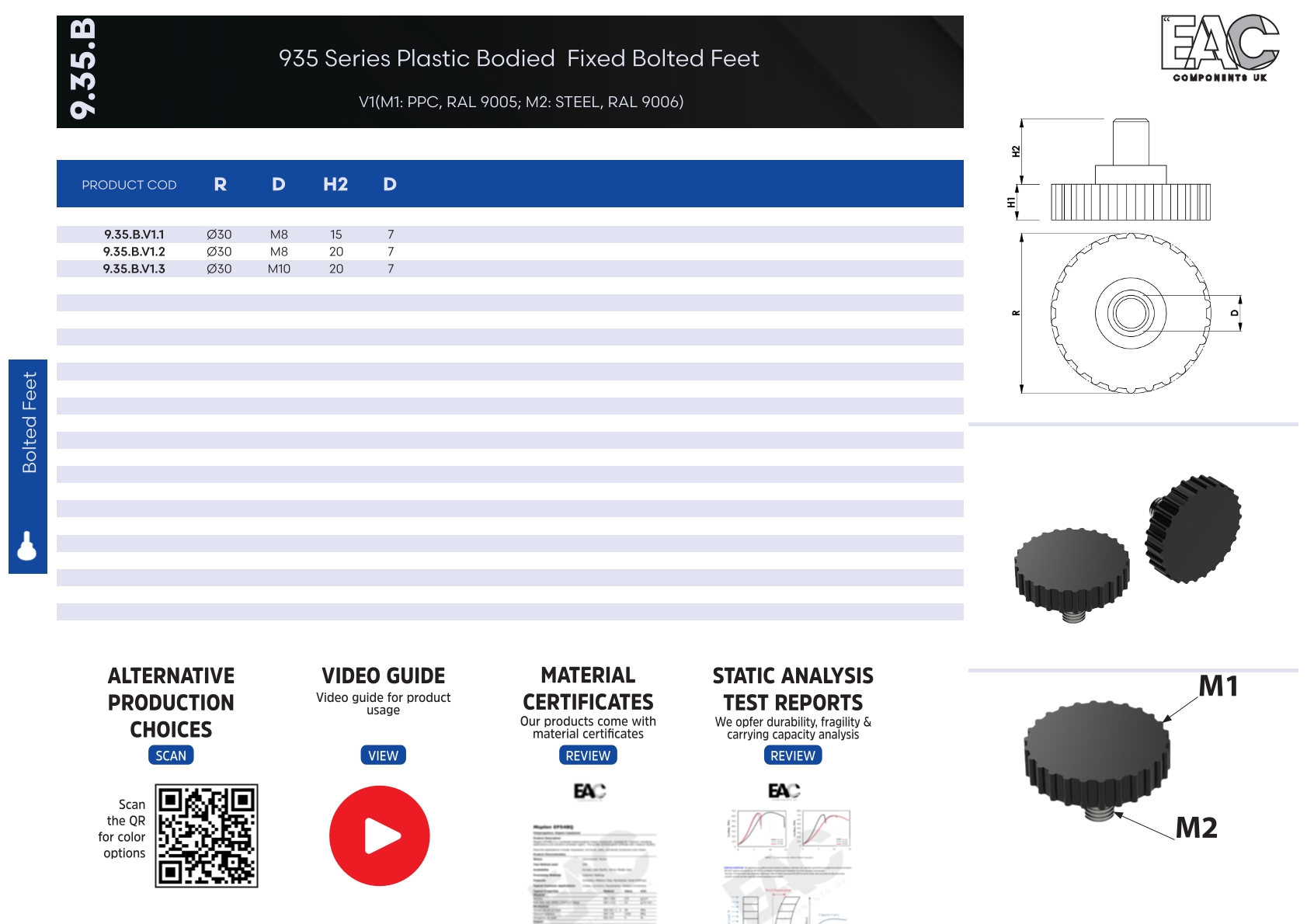Click the SCAN button under Alternative Production Choices
The width and height of the screenshot is (1307, 924).
pos(171,756)
